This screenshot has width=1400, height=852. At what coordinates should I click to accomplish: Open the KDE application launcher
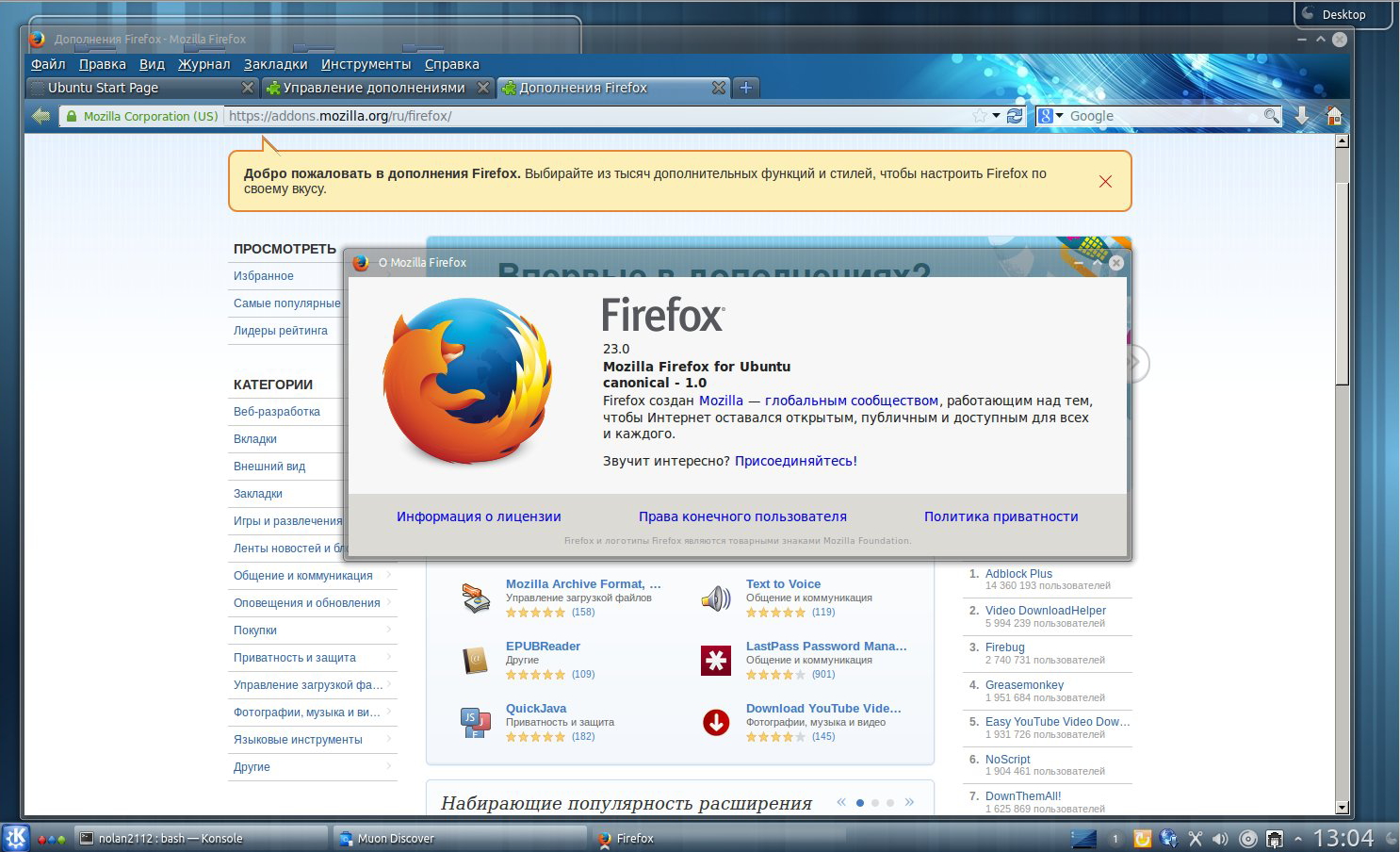16,838
